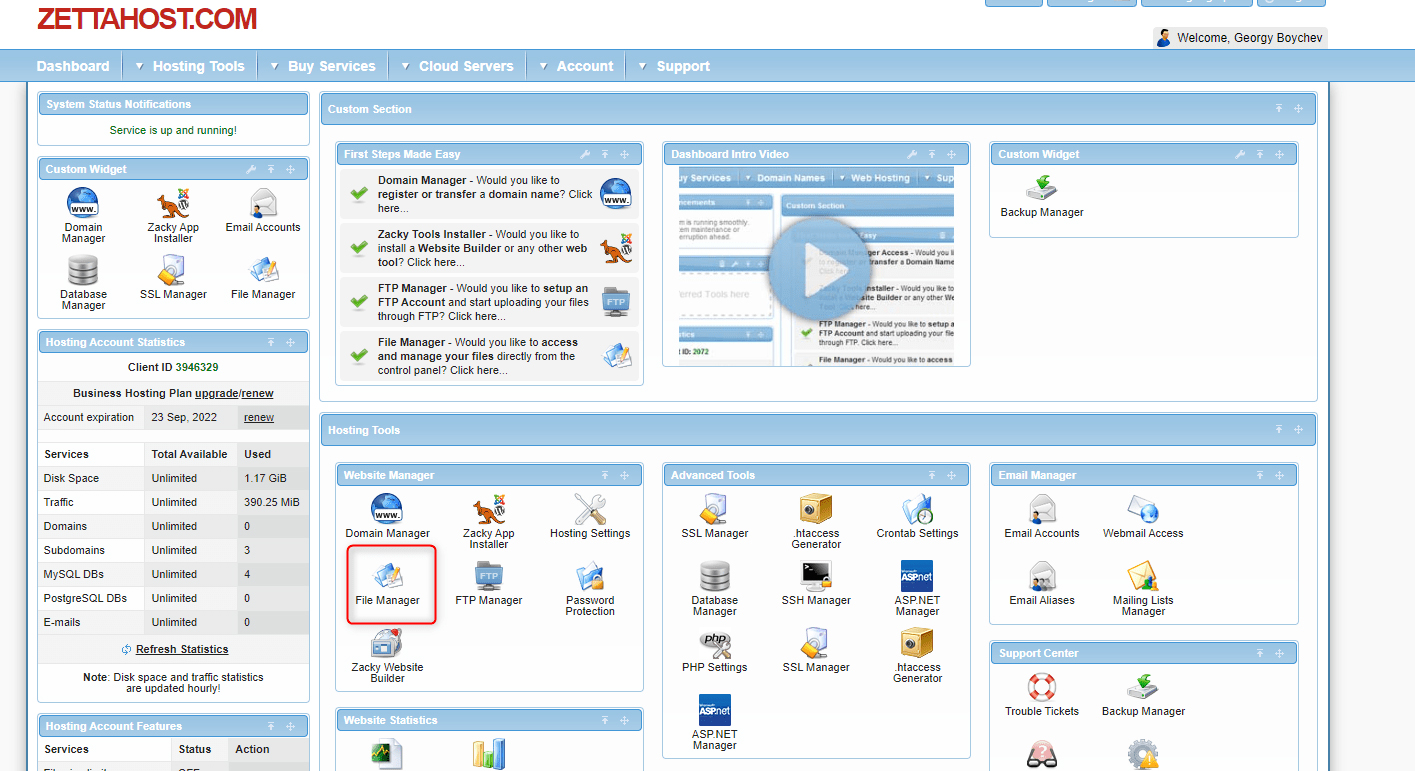Screen dimensions: 1415x771
Task: Click the move handle on the Email Manager header
Action: tap(1278, 475)
